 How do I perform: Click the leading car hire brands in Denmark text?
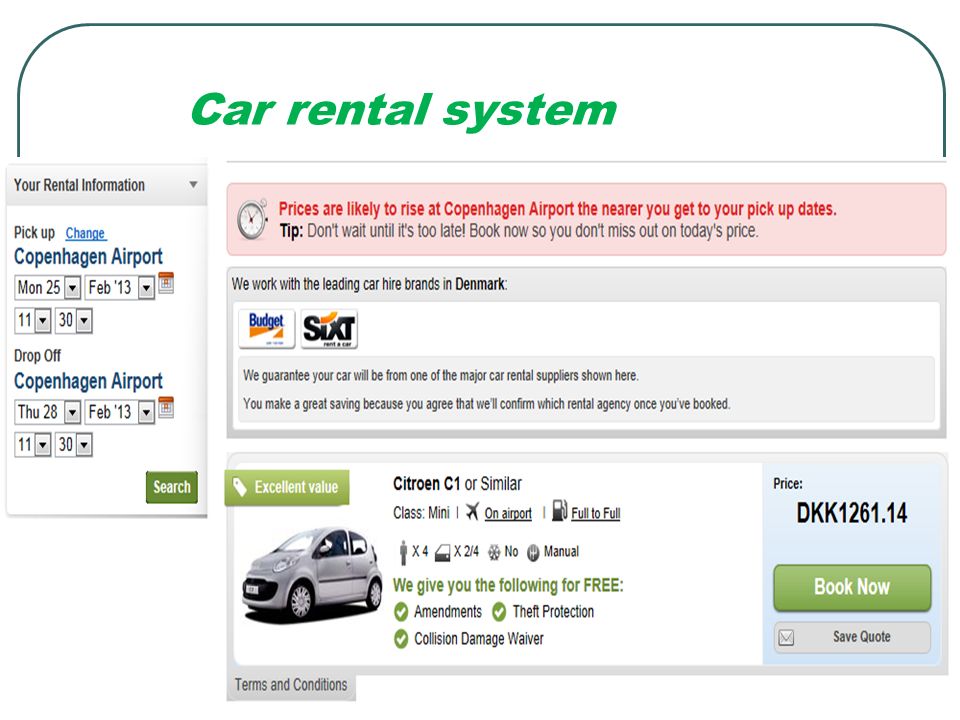pyautogui.click(x=369, y=284)
